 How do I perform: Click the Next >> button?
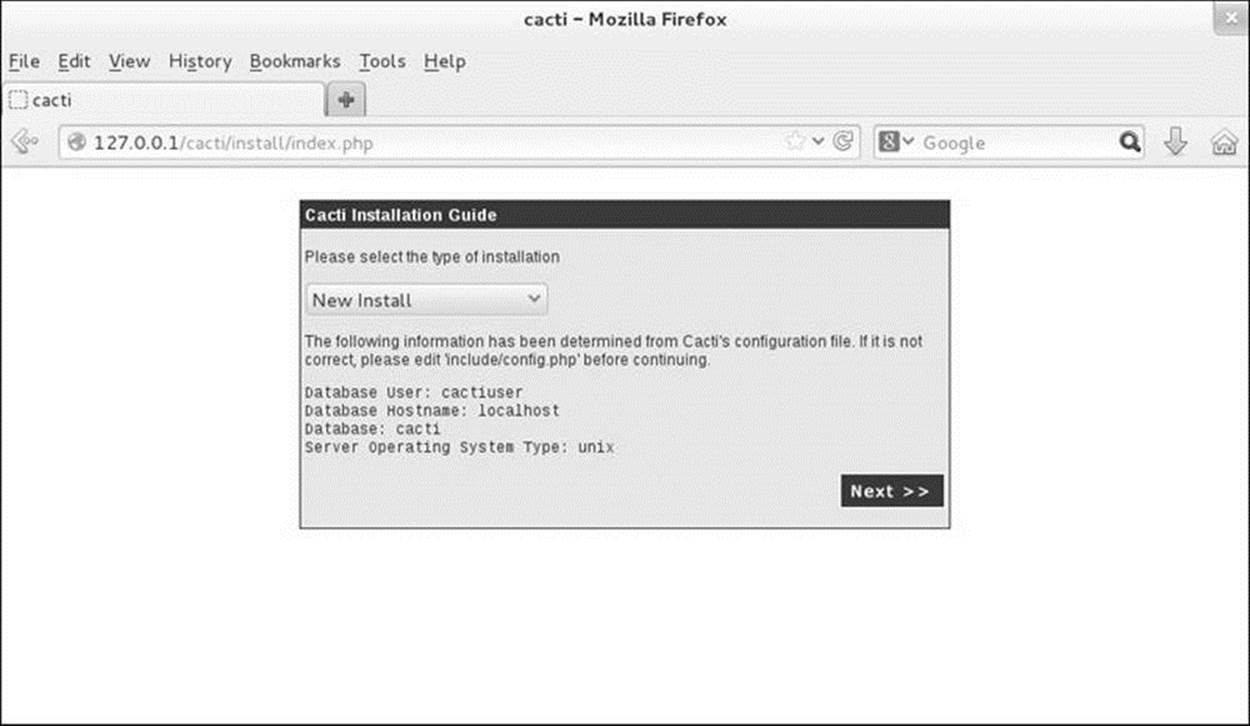(891, 491)
